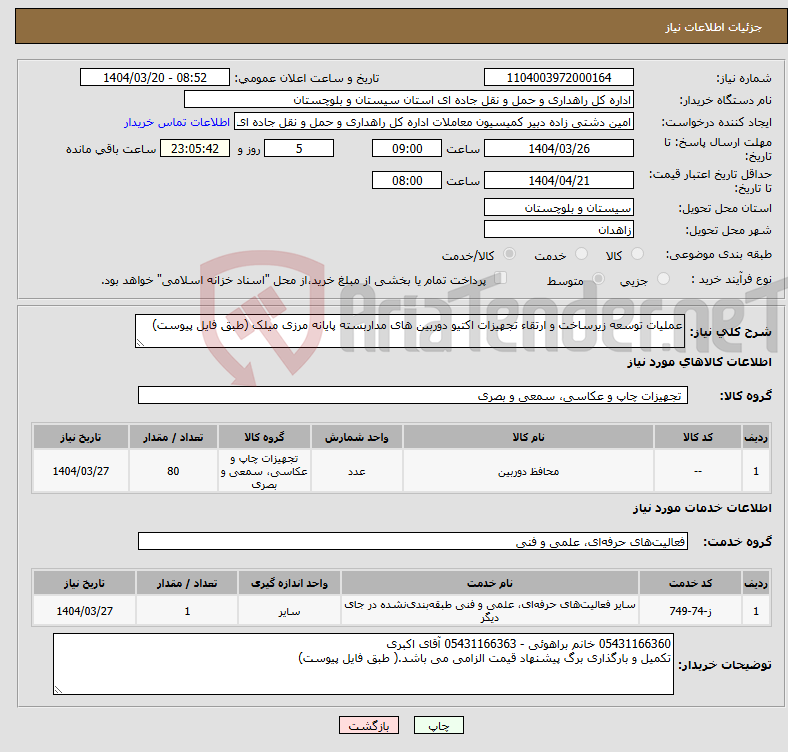
Task: Click the delivery city field زاهدان
Action: point(559,229)
